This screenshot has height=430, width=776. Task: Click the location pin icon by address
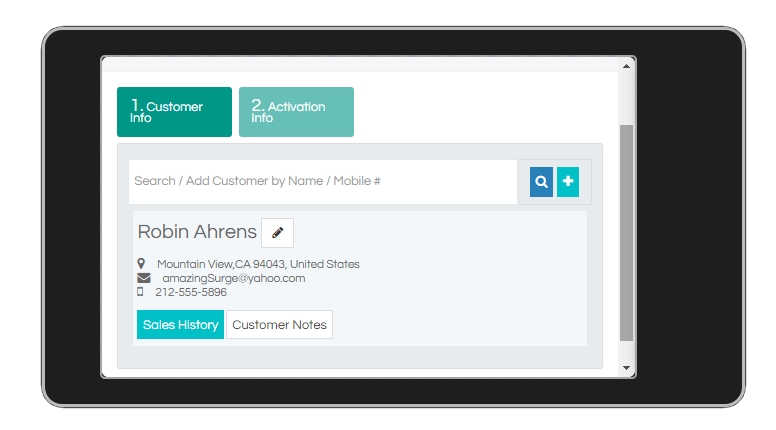(x=141, y=264)
